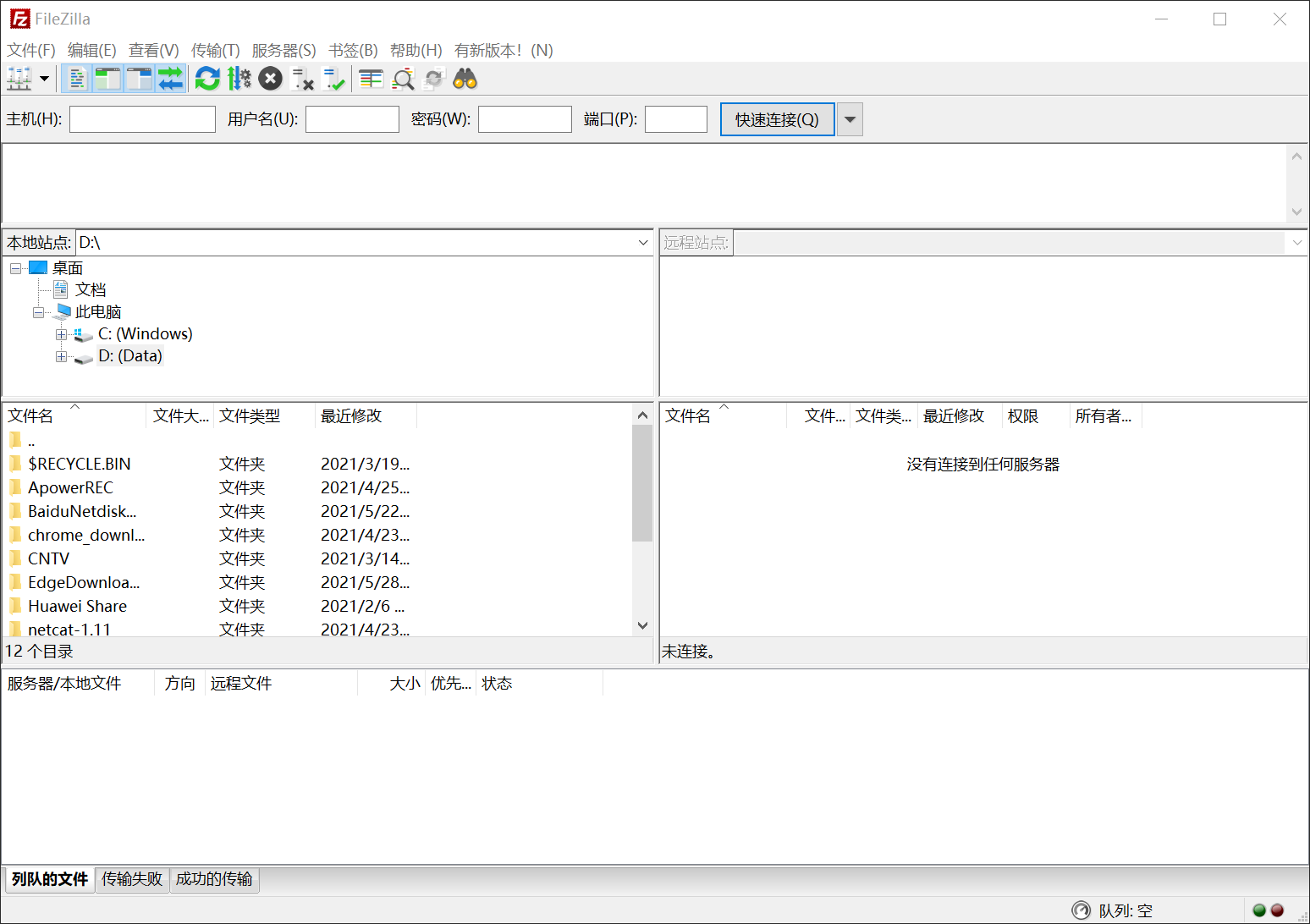1310x924 pixels.
Task: Toggle transfer queue display
Action: [170, 79]
